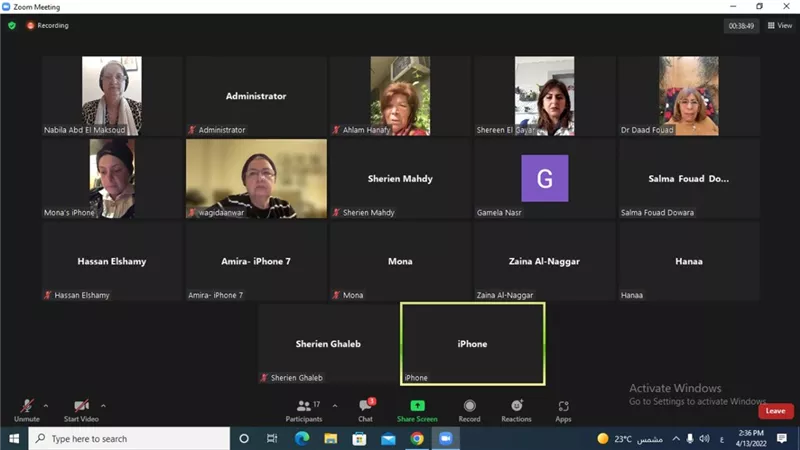
Task: Click Sherien Mahdy's muted mic icon
Action: point(336,213)
